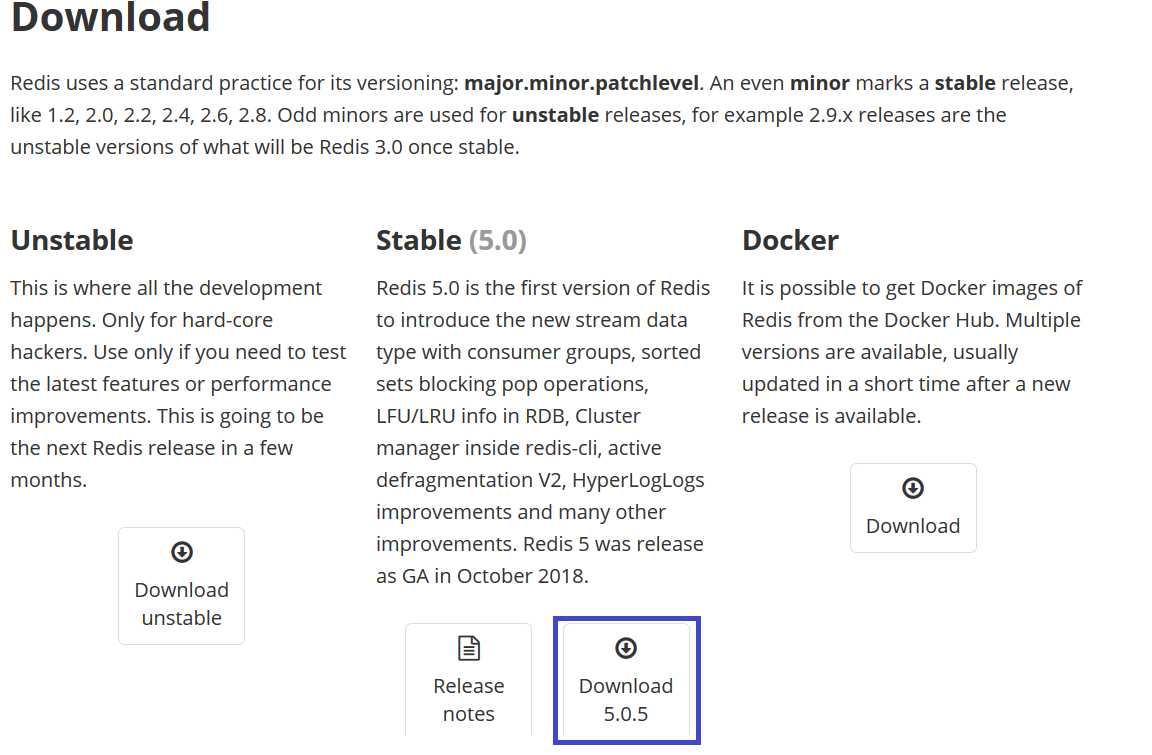Click the document icon above "Release notes"
Screen dimensions: 1152x755
coord(468,648)
